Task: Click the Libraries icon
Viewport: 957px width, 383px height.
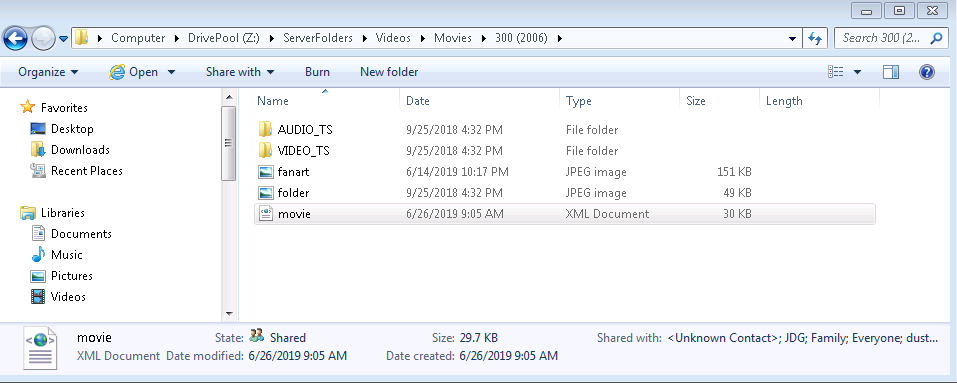Action: 27,213
